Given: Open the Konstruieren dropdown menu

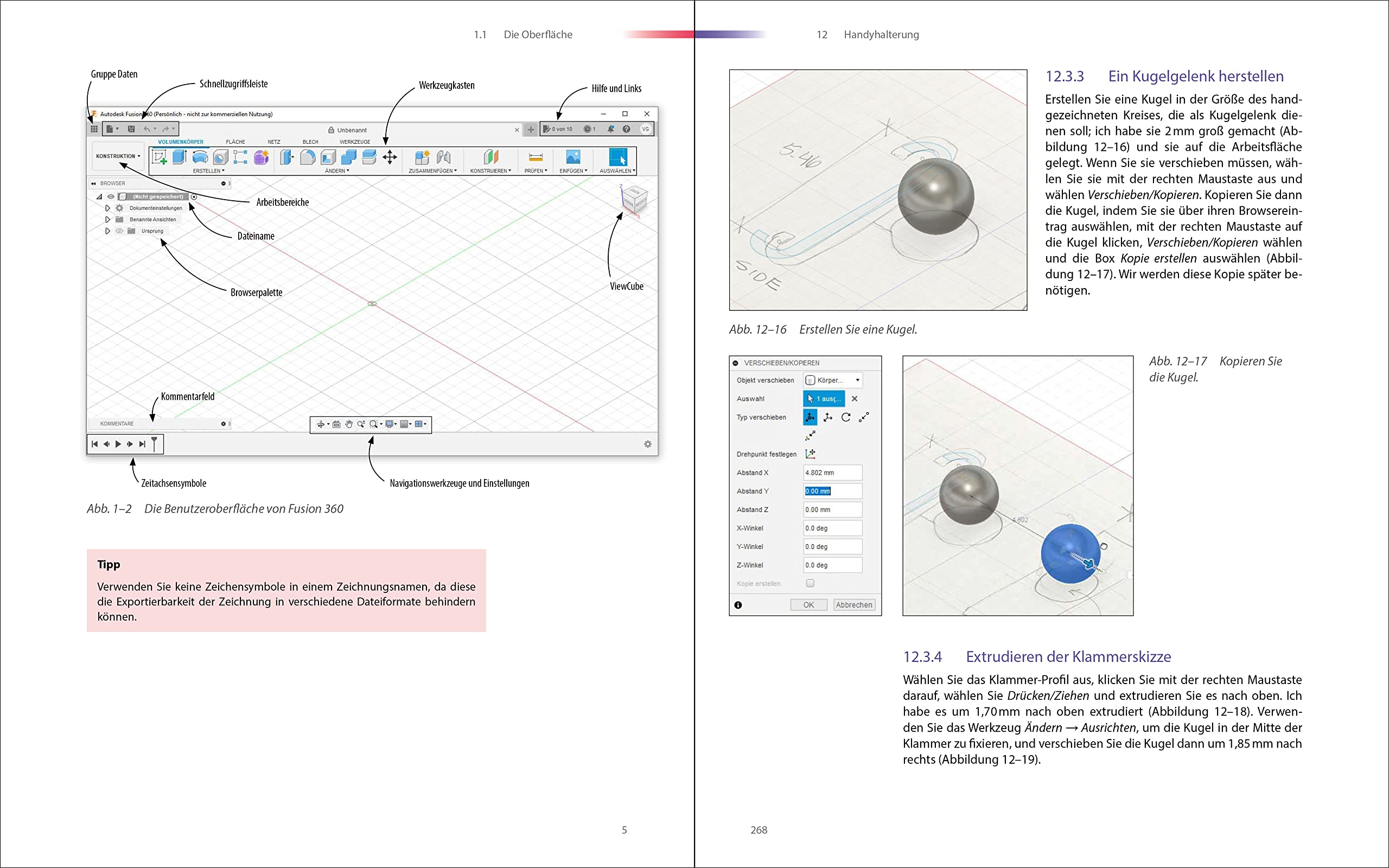Looking at the screenshot, I should [490, 171].
